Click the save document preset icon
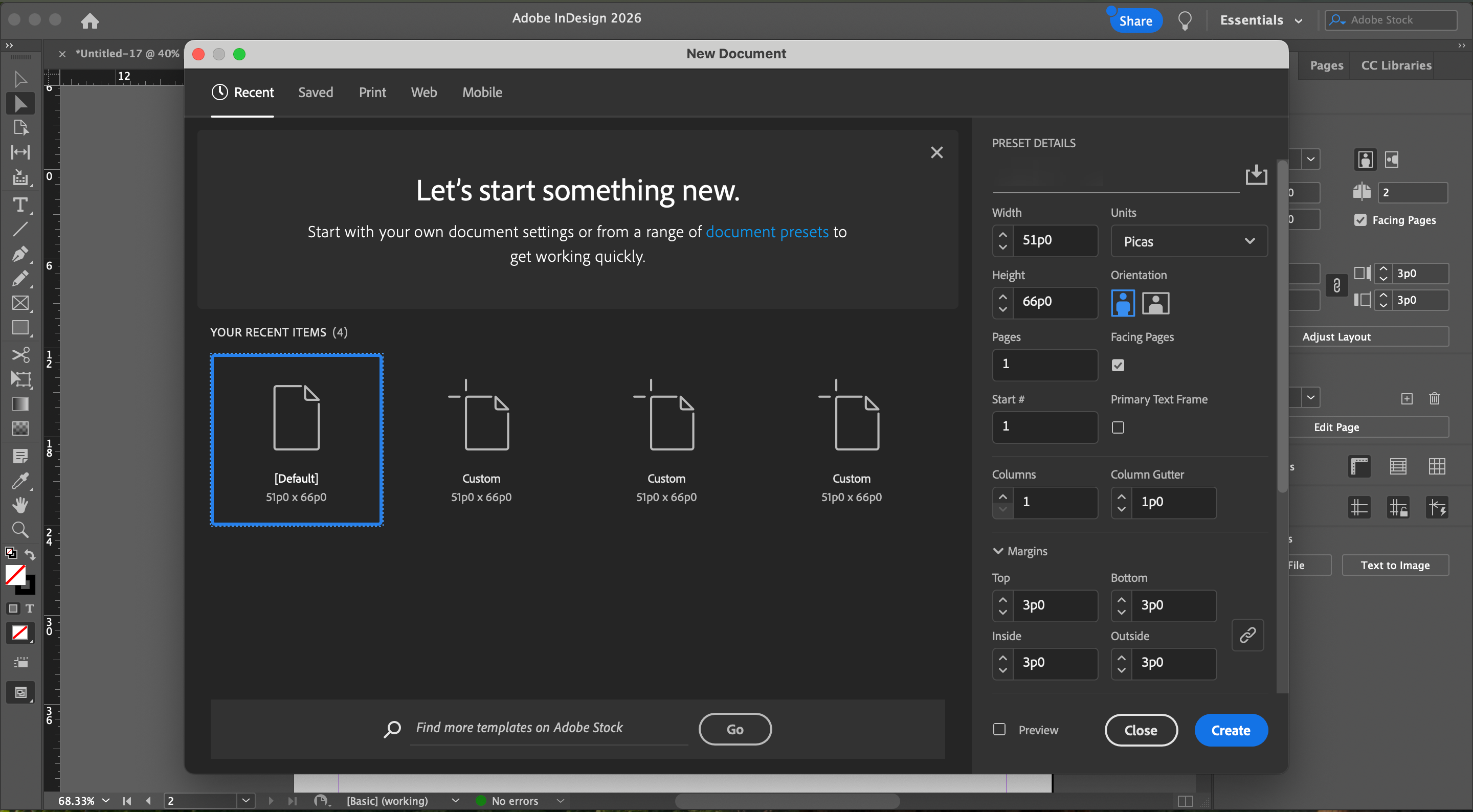The width and height of the screenshot is (1473, 812). point(1256,175)
